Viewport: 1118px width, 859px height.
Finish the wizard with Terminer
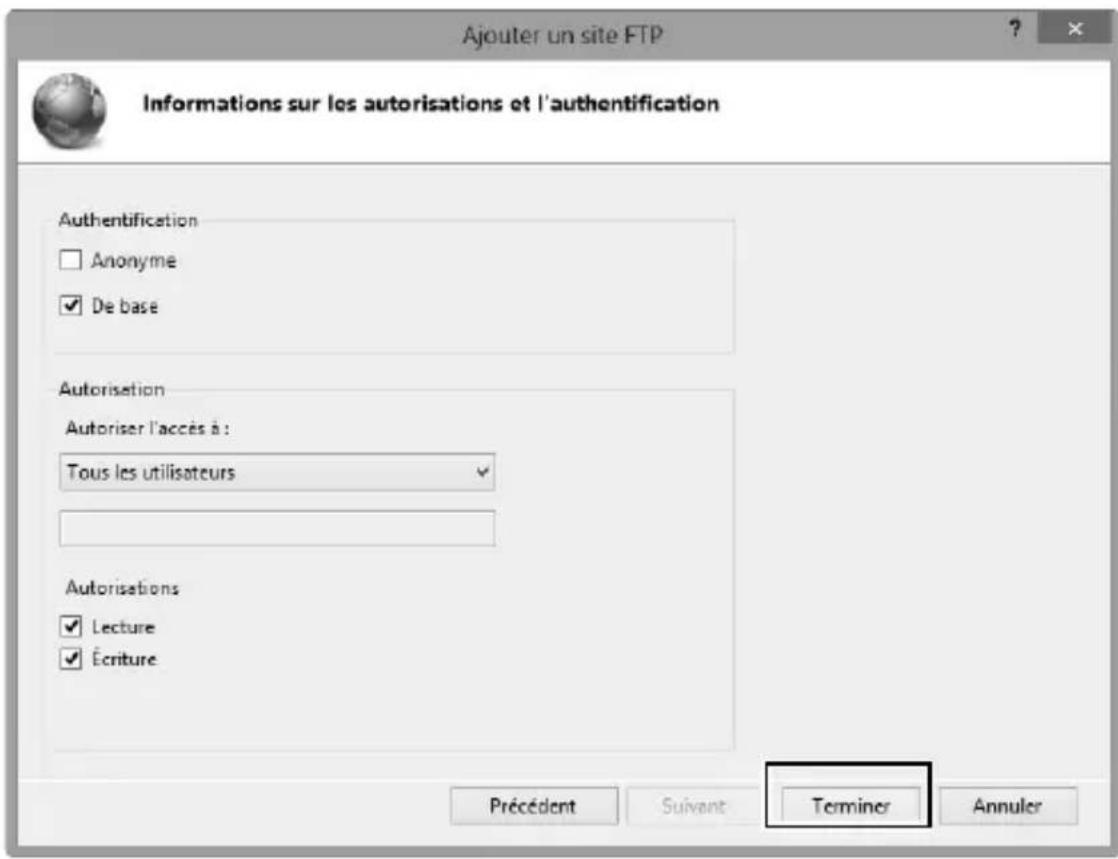pyautogui.click(x=851, y=806)
